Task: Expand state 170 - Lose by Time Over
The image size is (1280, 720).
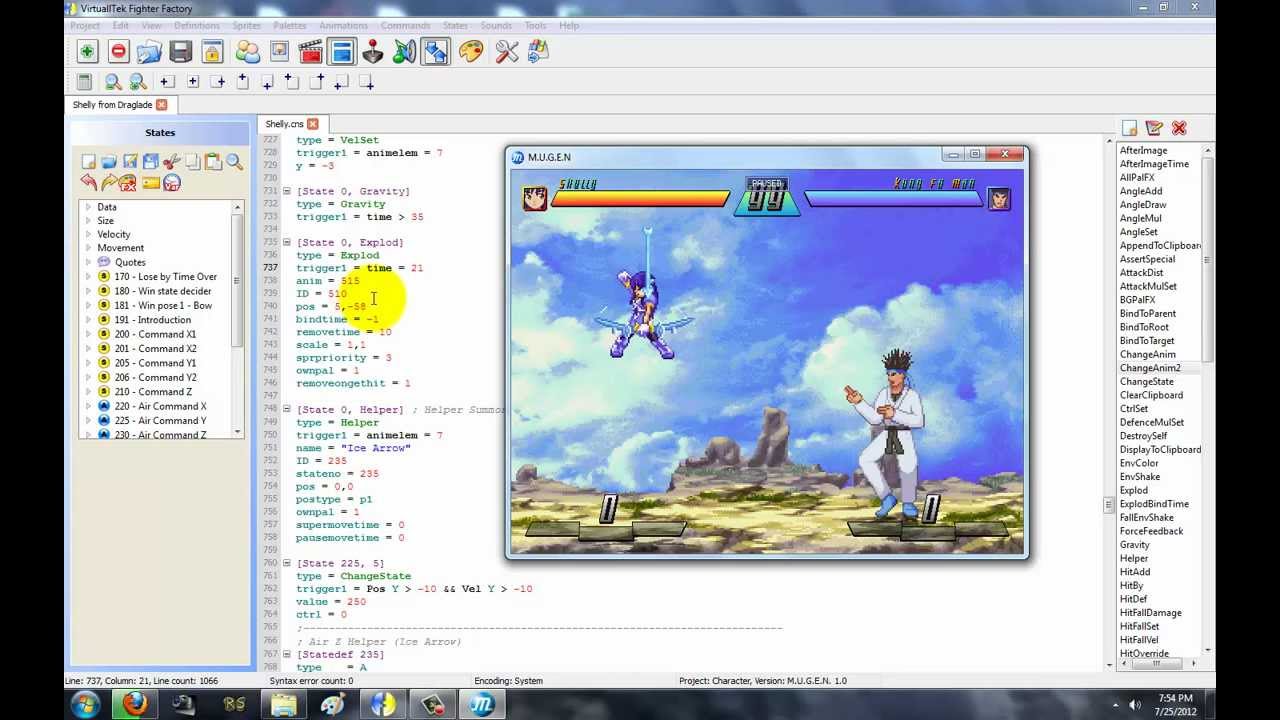Action: coord(87,276)
